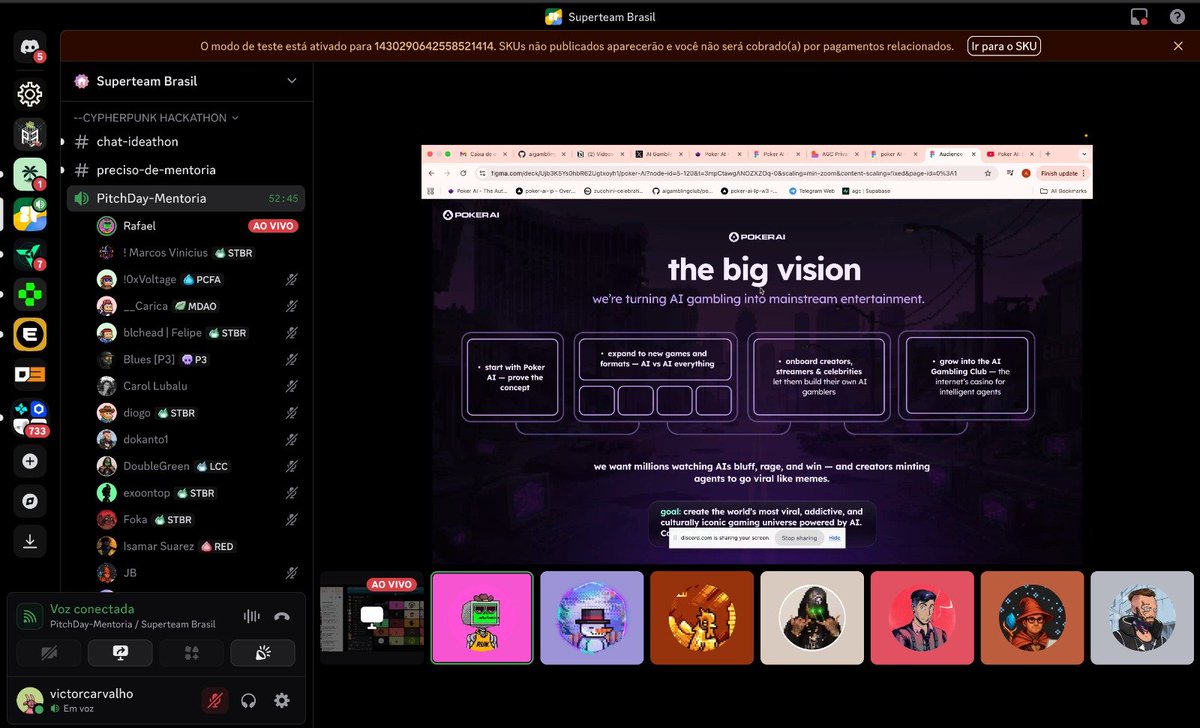Disconnect from voice with phone icon
1200x728 pixels.
[x=282, y=616]
